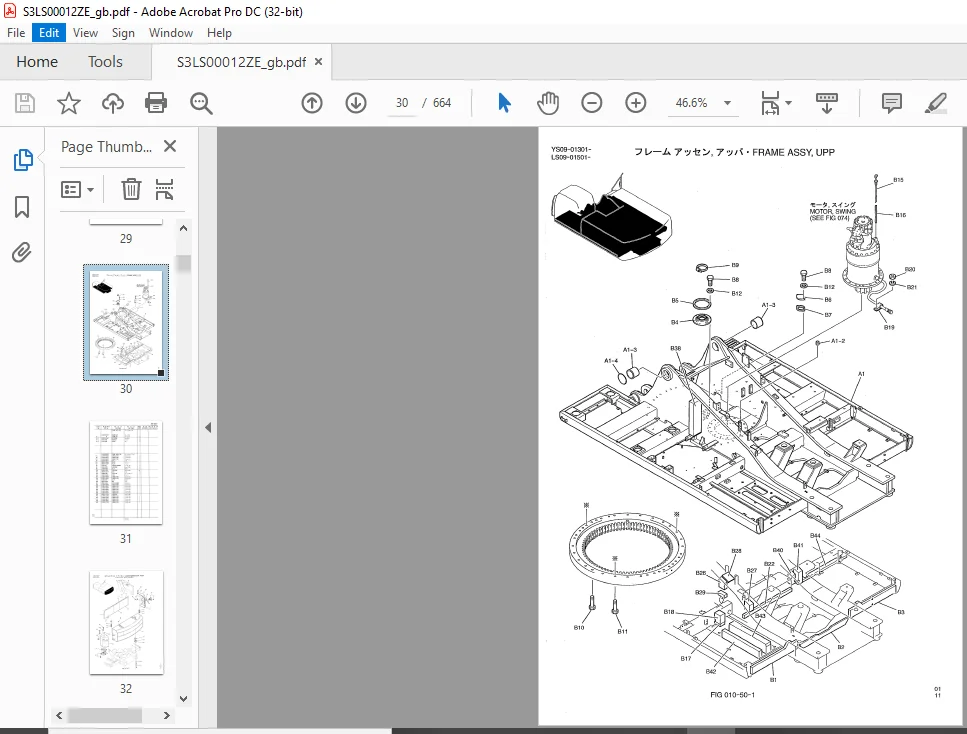Open the Sign menu

123,33
